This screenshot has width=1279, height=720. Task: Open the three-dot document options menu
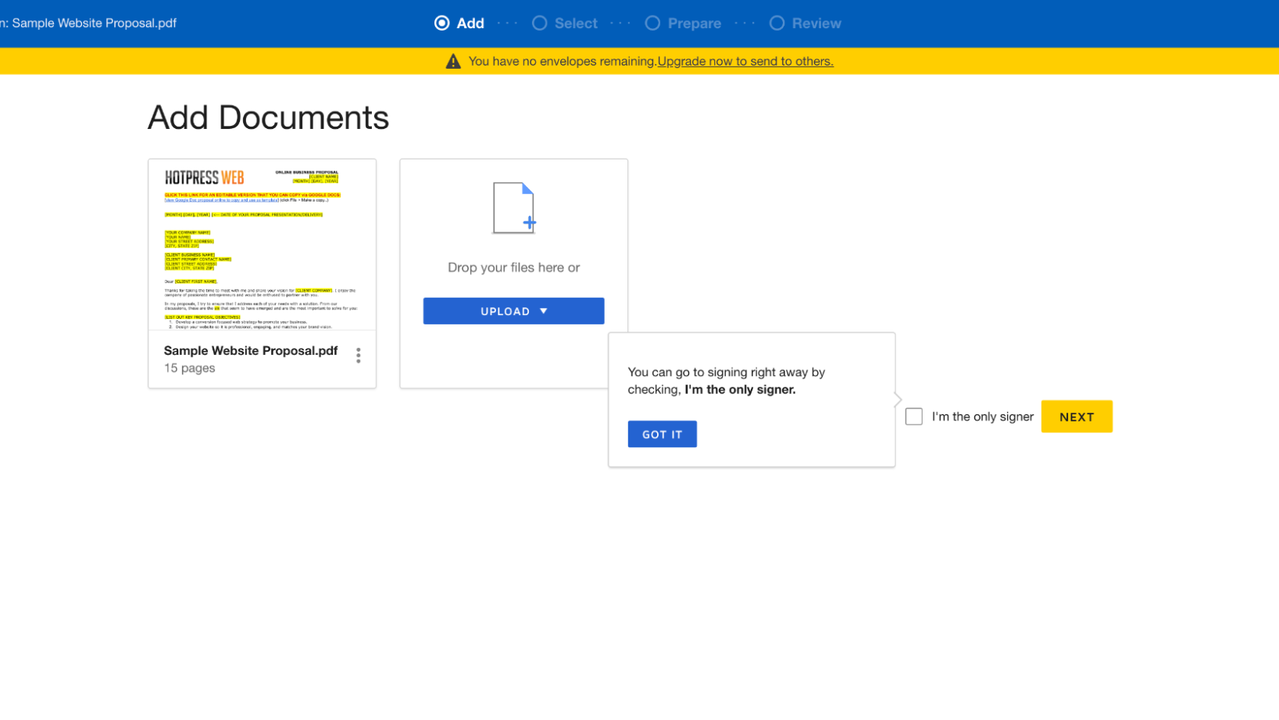[x=358, y=356]
